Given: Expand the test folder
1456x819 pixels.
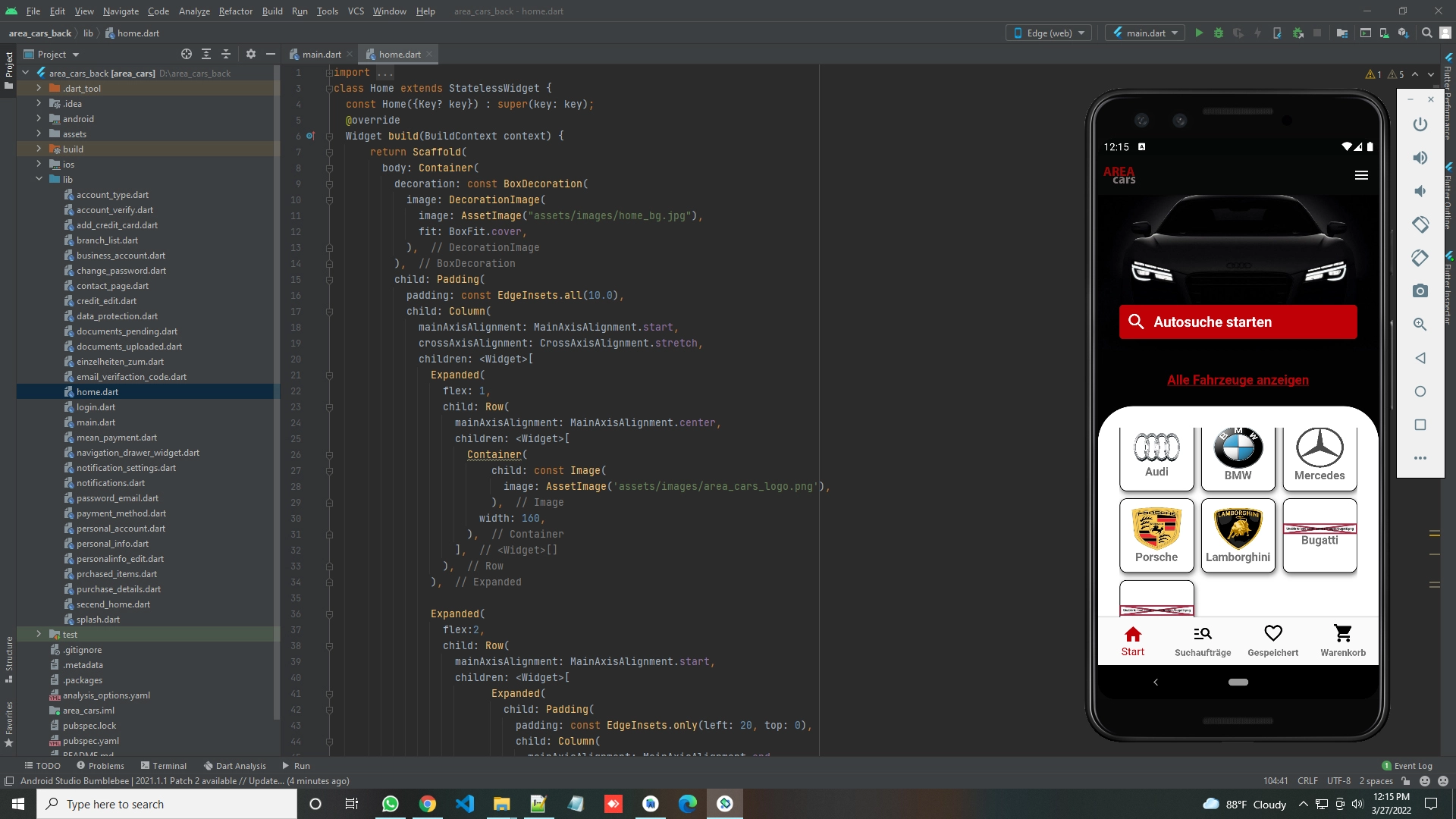Looking at the screenshot, I should [39, 635].
